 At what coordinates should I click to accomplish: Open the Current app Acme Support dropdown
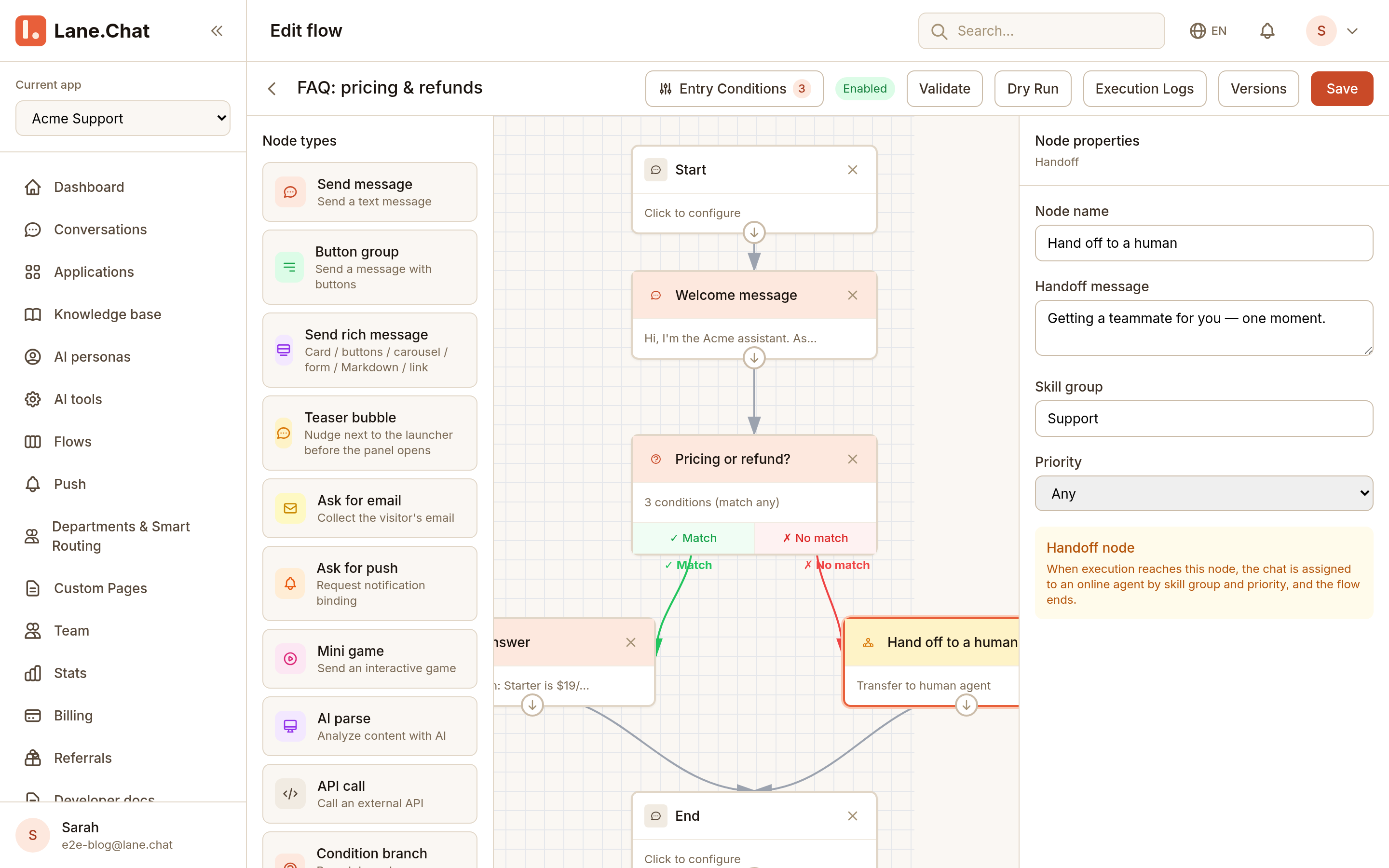[123, 118]
